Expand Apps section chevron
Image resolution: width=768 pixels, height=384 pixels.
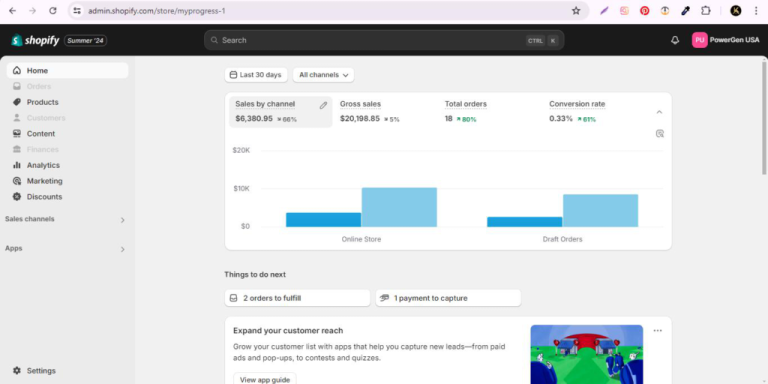[122, 249]
